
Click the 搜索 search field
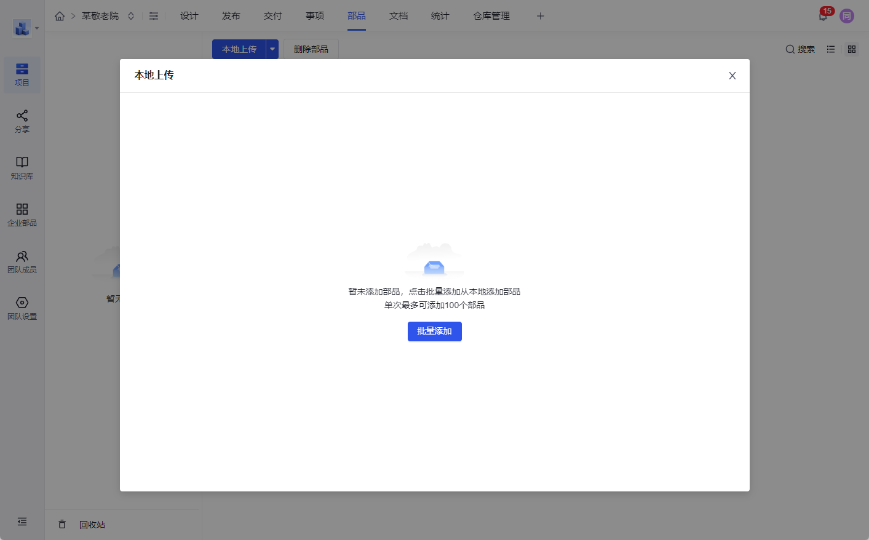click(800, 49)
